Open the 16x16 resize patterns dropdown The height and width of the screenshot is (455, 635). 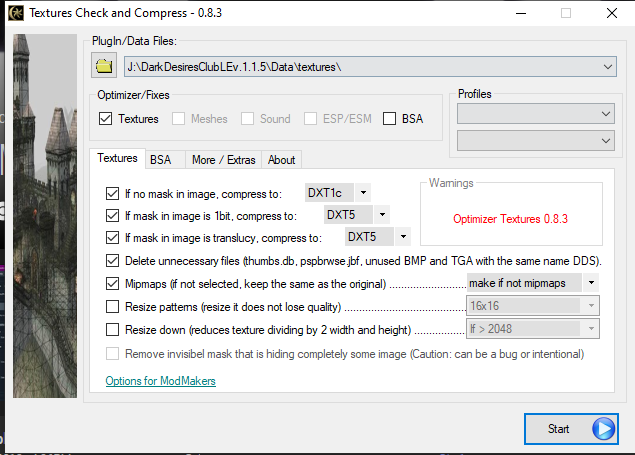point(591,306)
